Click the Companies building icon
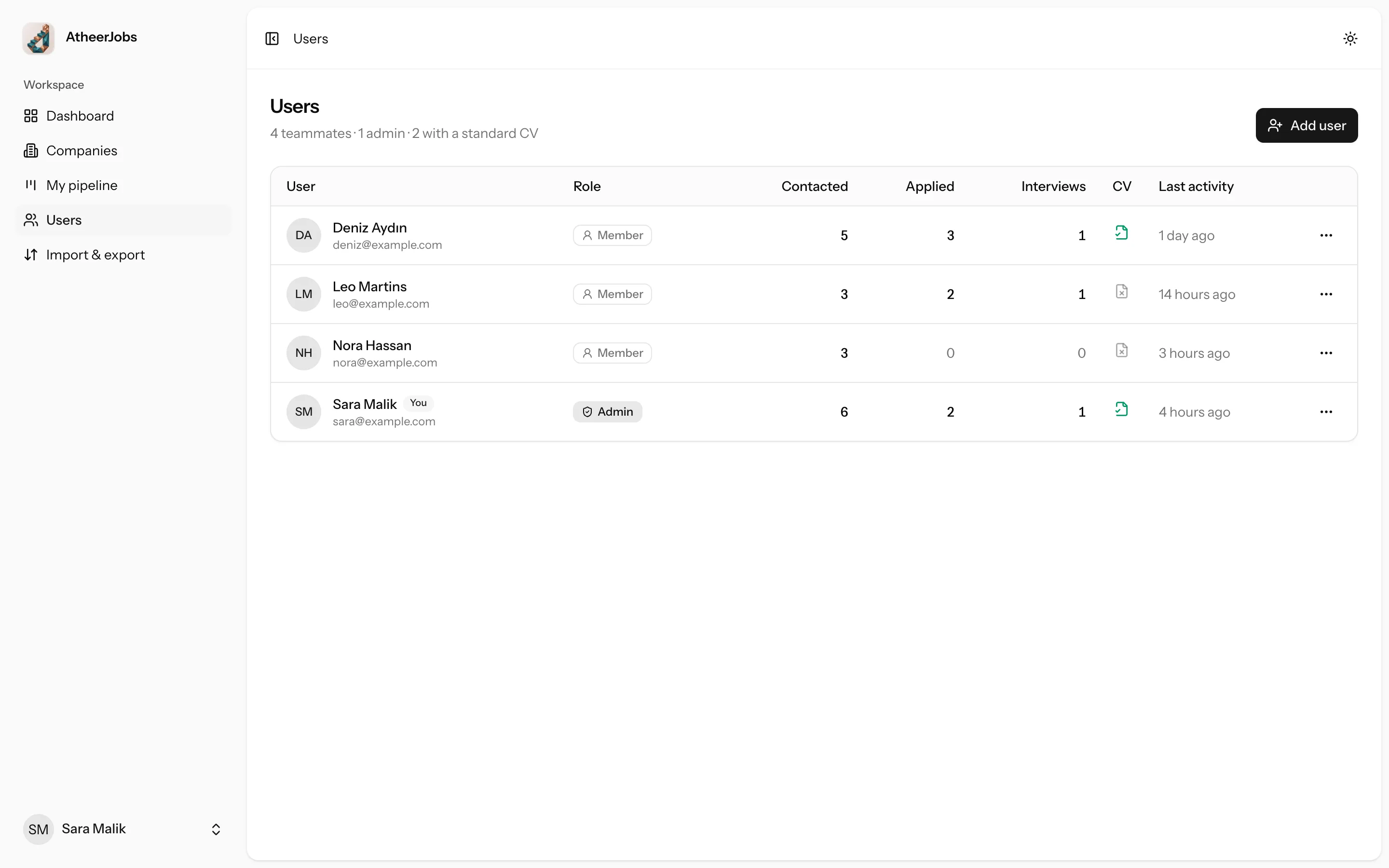This screenshot has height=868, width=1389. pos(31,150)
